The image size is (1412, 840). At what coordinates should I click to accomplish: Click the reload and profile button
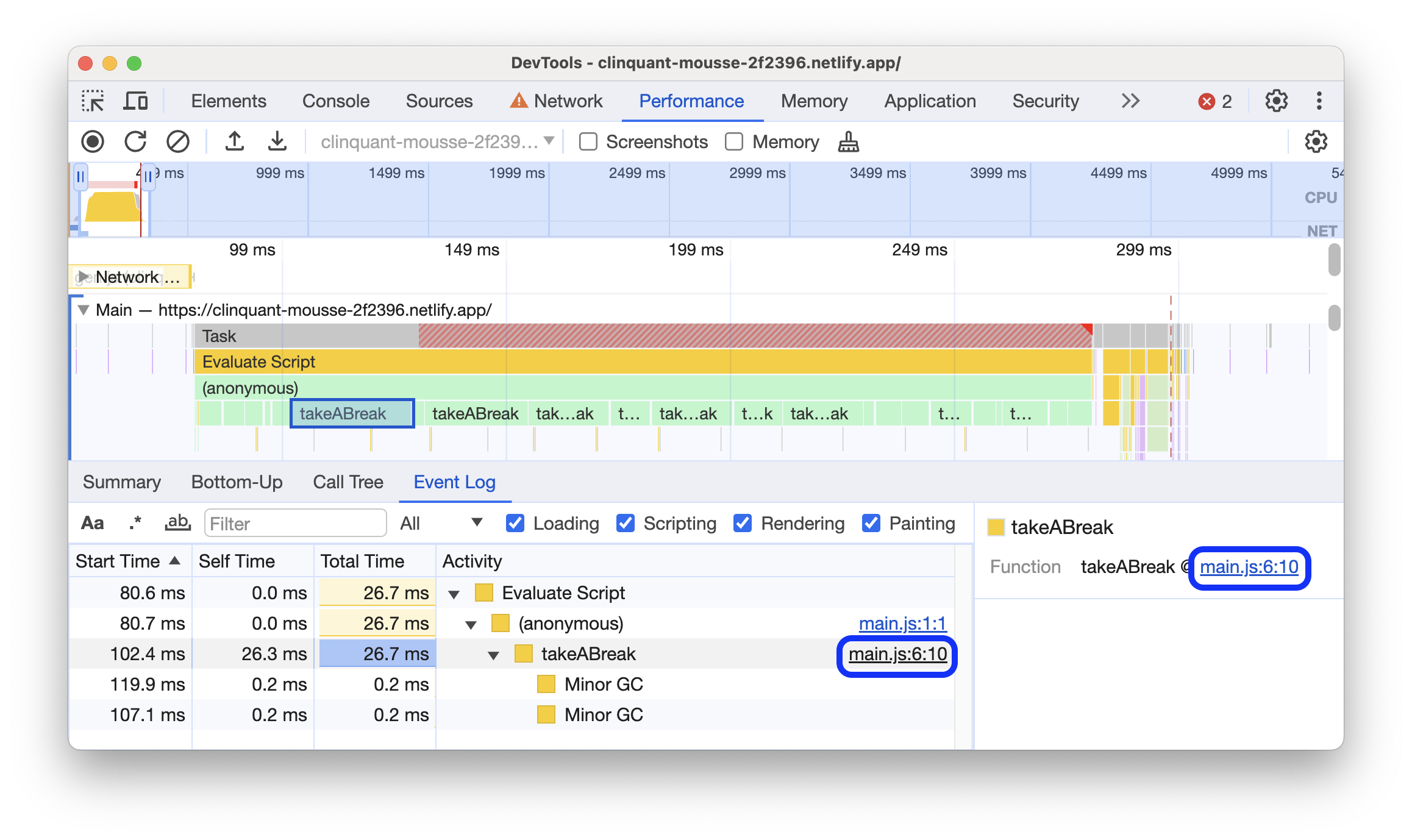pos(136,140)
